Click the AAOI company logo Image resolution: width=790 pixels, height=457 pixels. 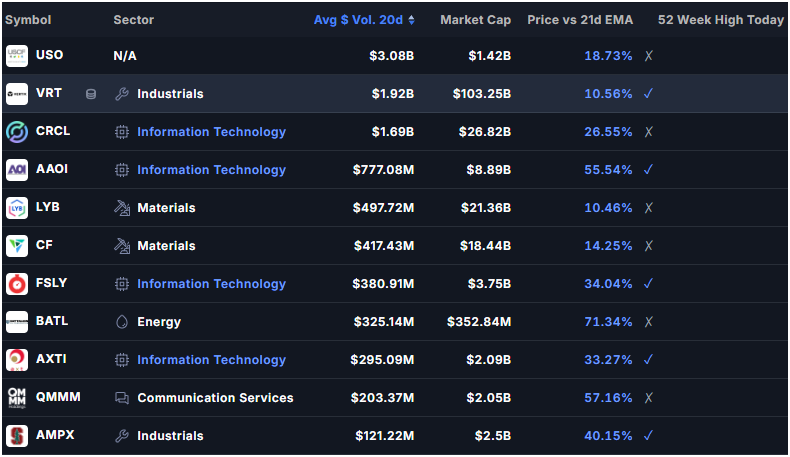click(x=17, y=170)
